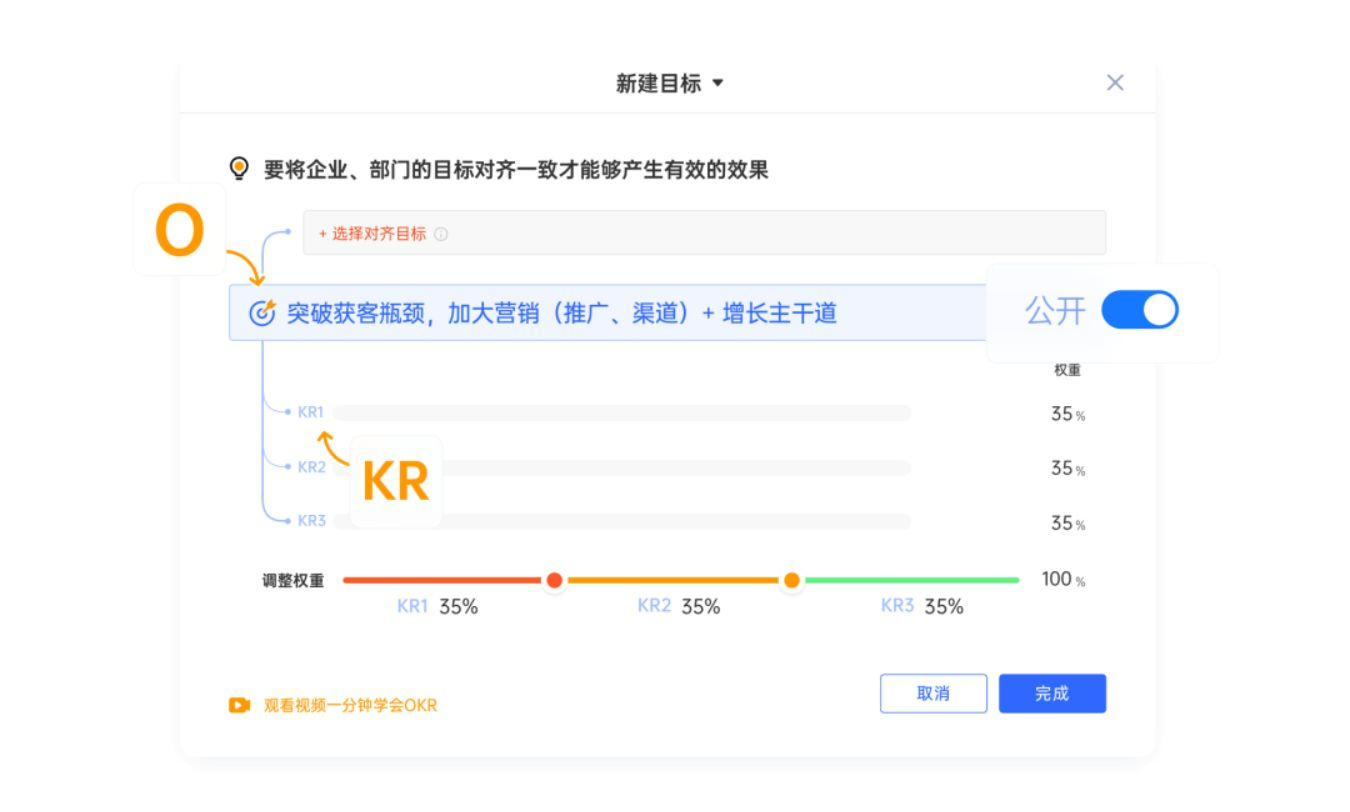Click the red weight slider handle
The width and height of the screenshot is (1350, 812).
click(x=554, y=580)
